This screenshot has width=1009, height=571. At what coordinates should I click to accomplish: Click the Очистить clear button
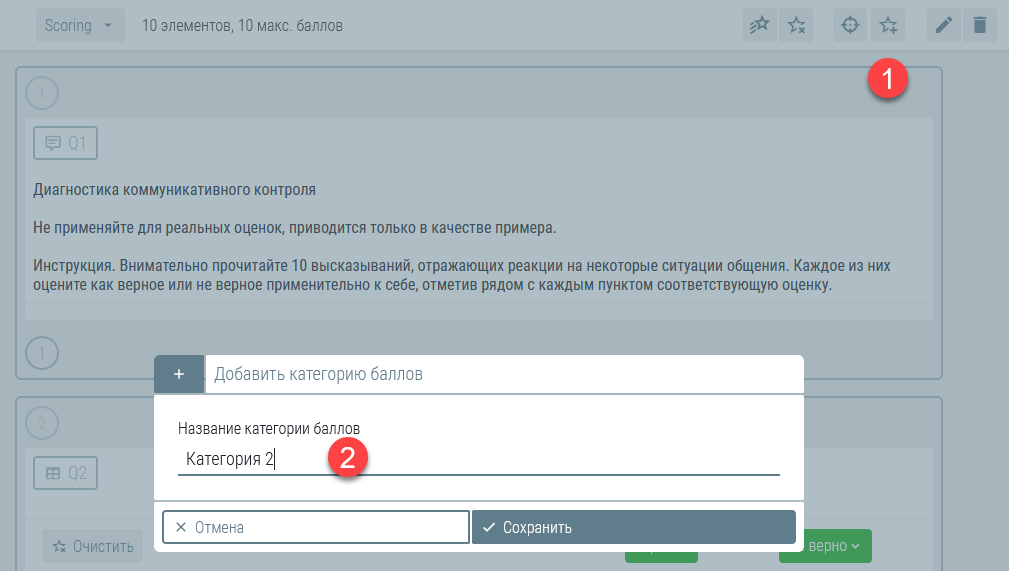pos(93,547)
